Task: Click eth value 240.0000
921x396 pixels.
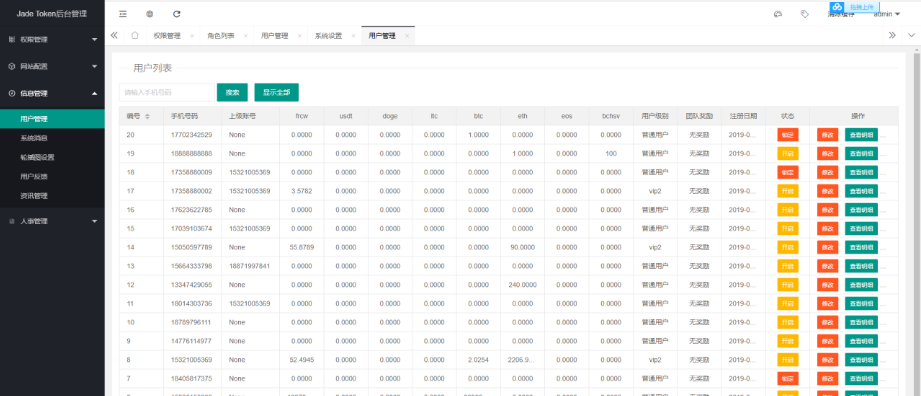Action: 522,285
